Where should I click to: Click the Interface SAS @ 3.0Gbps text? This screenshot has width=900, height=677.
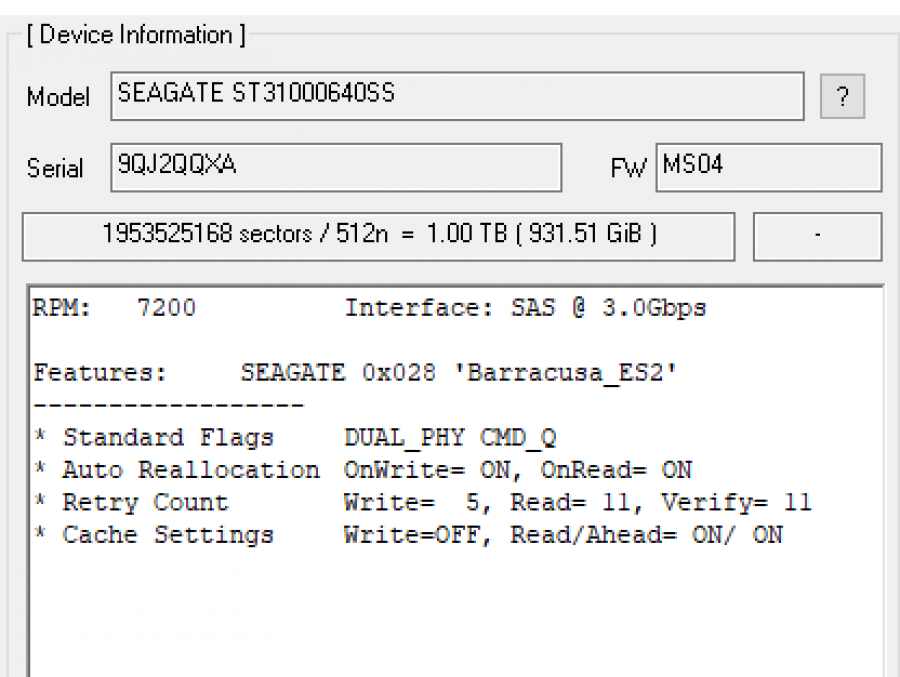[x=525, y=309]
